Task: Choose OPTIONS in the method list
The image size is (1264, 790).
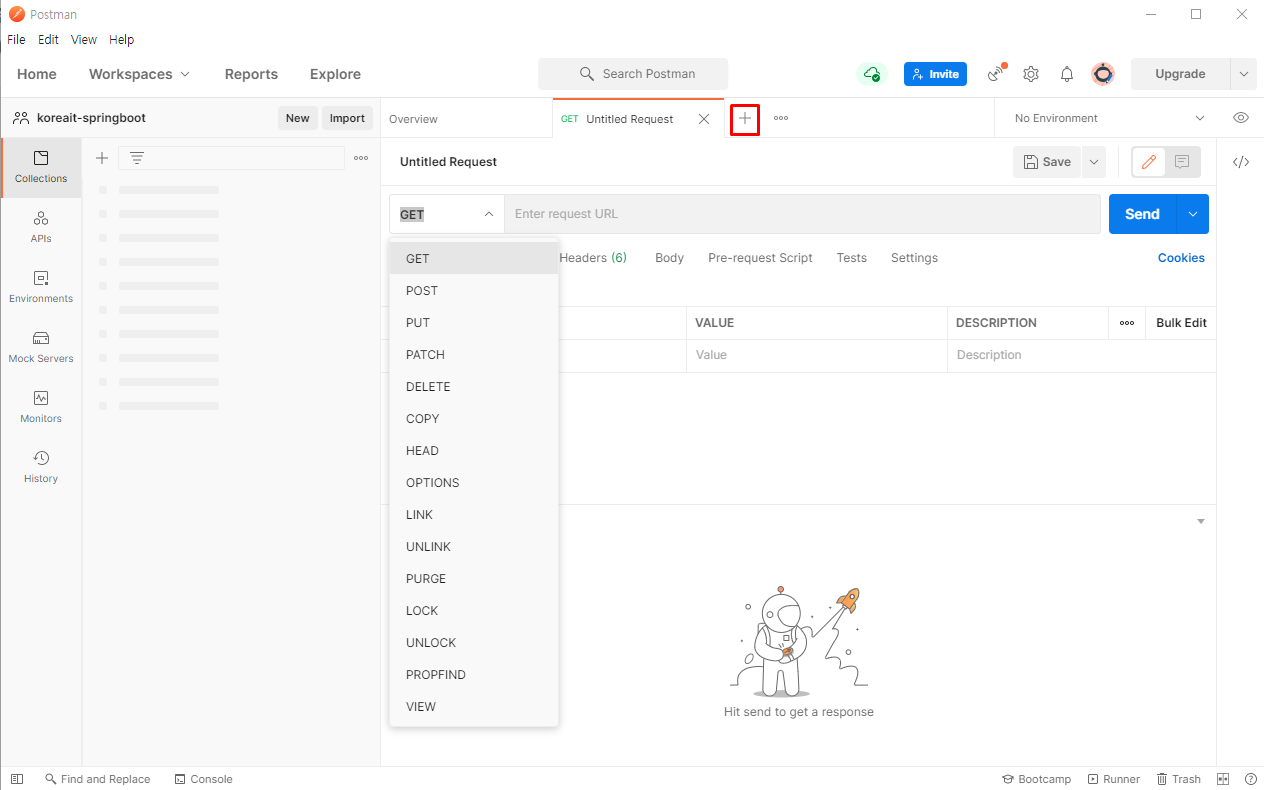Action: pyautogui.click(x=474, y=483)
